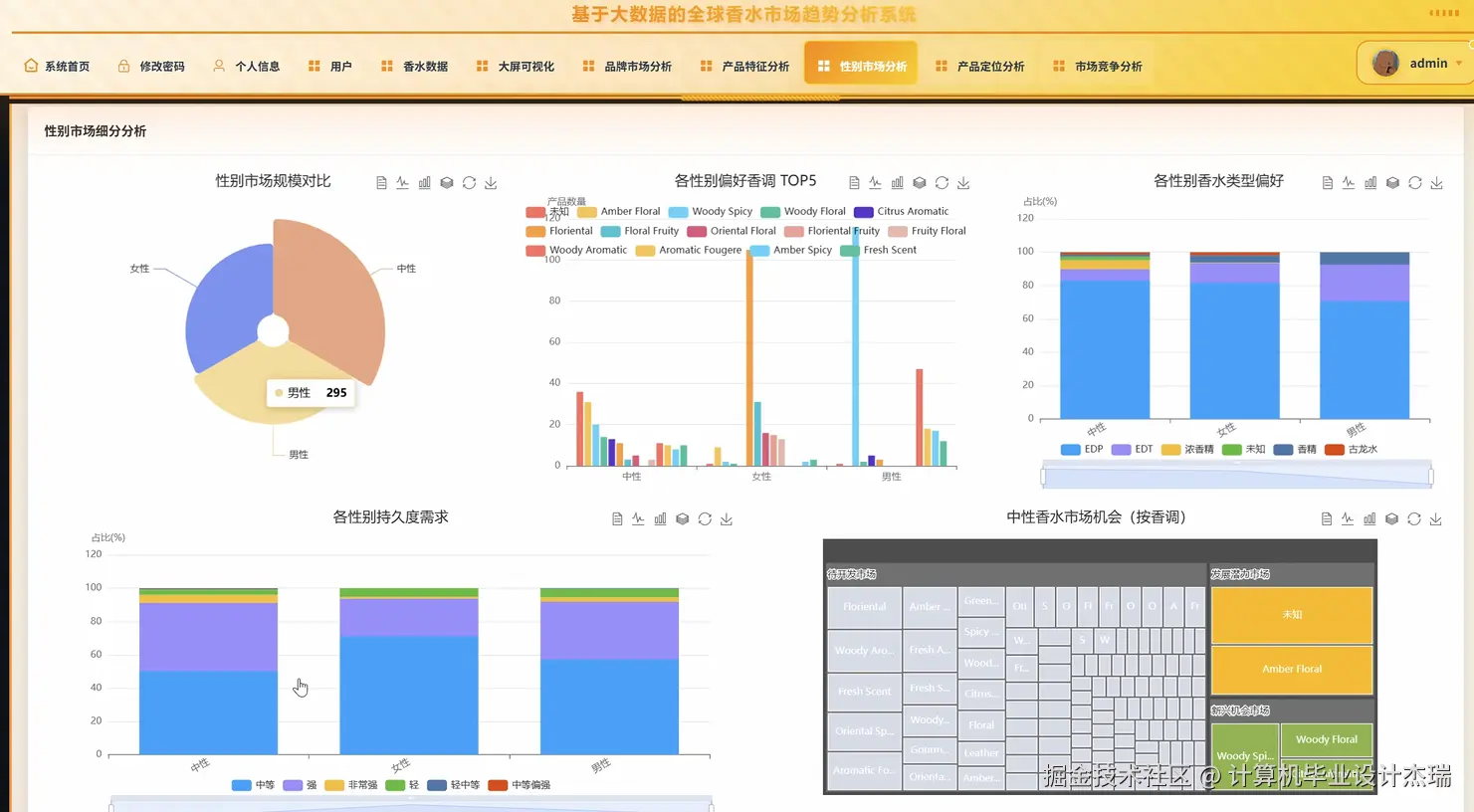Image resolution: width=1474 pixels, height=812 pixels.
Task: Hide 中等 series in 各性别持久度需求 legend
Action: coord(253,785)
